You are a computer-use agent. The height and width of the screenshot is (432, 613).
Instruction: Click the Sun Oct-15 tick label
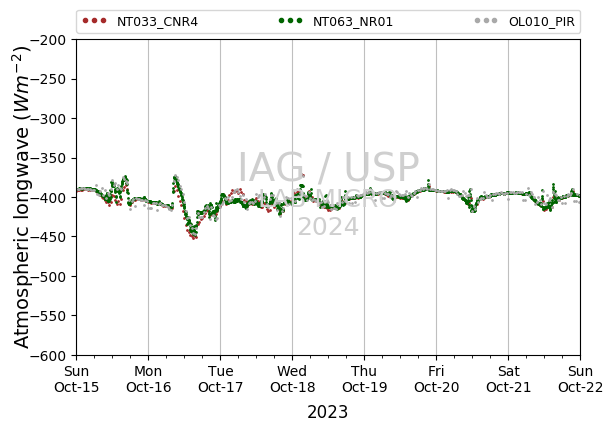pyautogui.click(x=77, y=379)
